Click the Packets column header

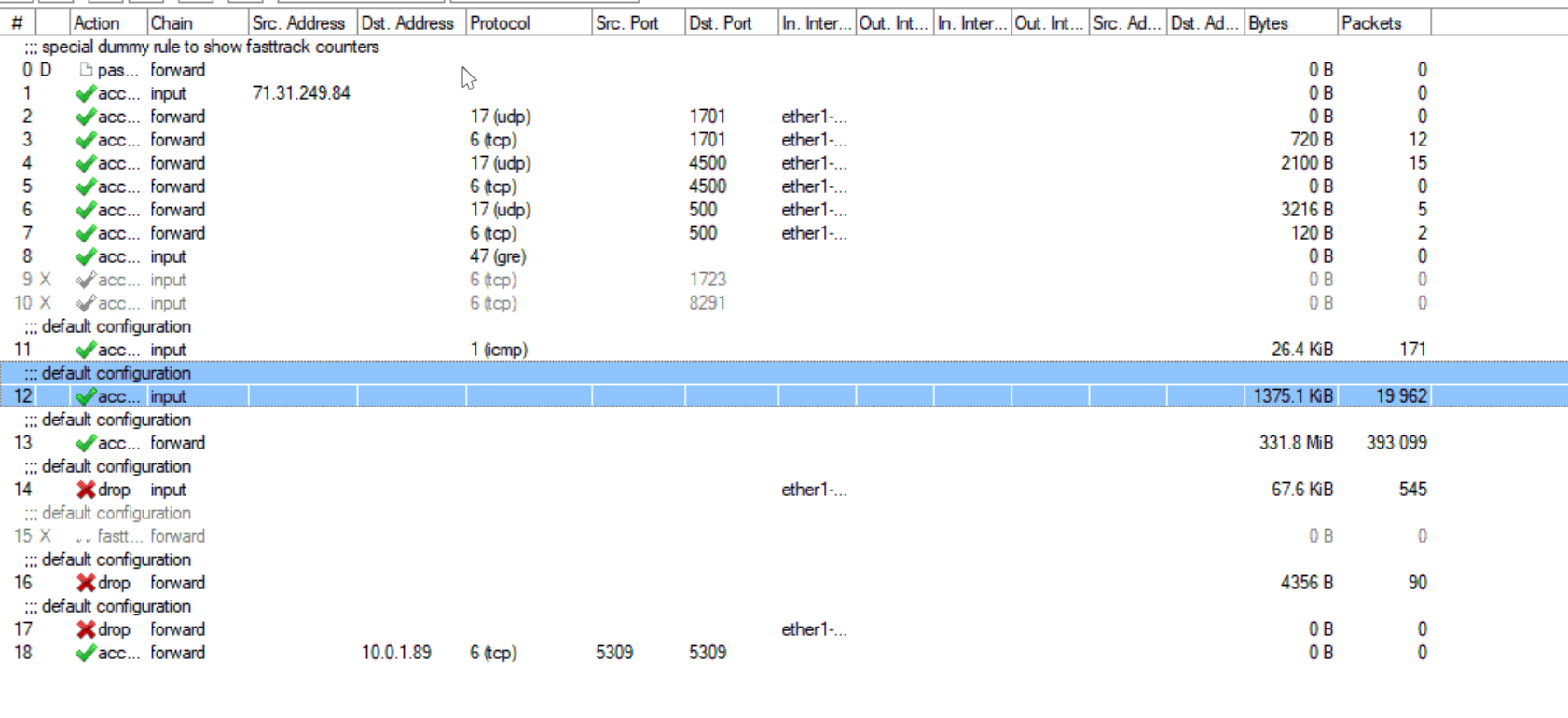[x=1384, y=23]
